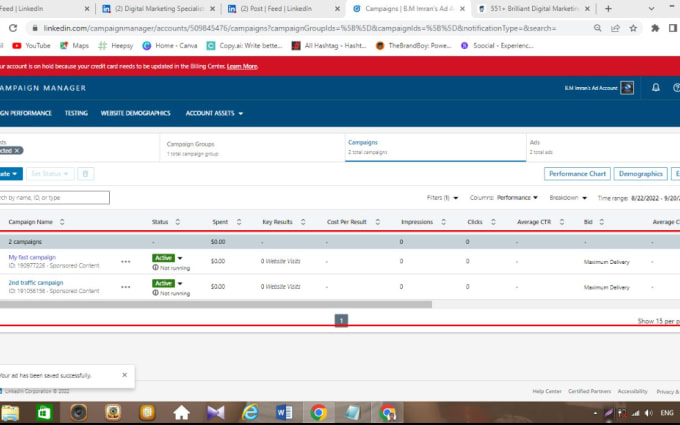Open the 2nd traffic campaign link

[36, 282]
